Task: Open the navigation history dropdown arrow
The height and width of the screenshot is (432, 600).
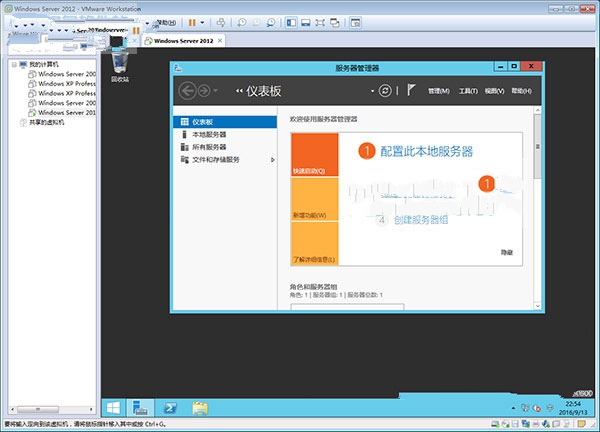Action: [215, 91]
